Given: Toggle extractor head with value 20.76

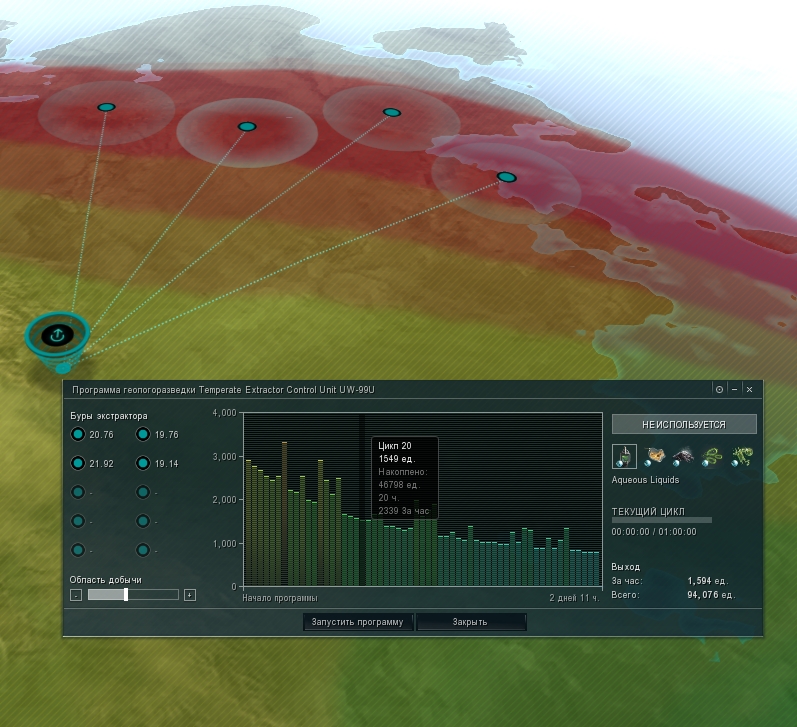Looking at the screenshot, I should click(x=78, y=434).
